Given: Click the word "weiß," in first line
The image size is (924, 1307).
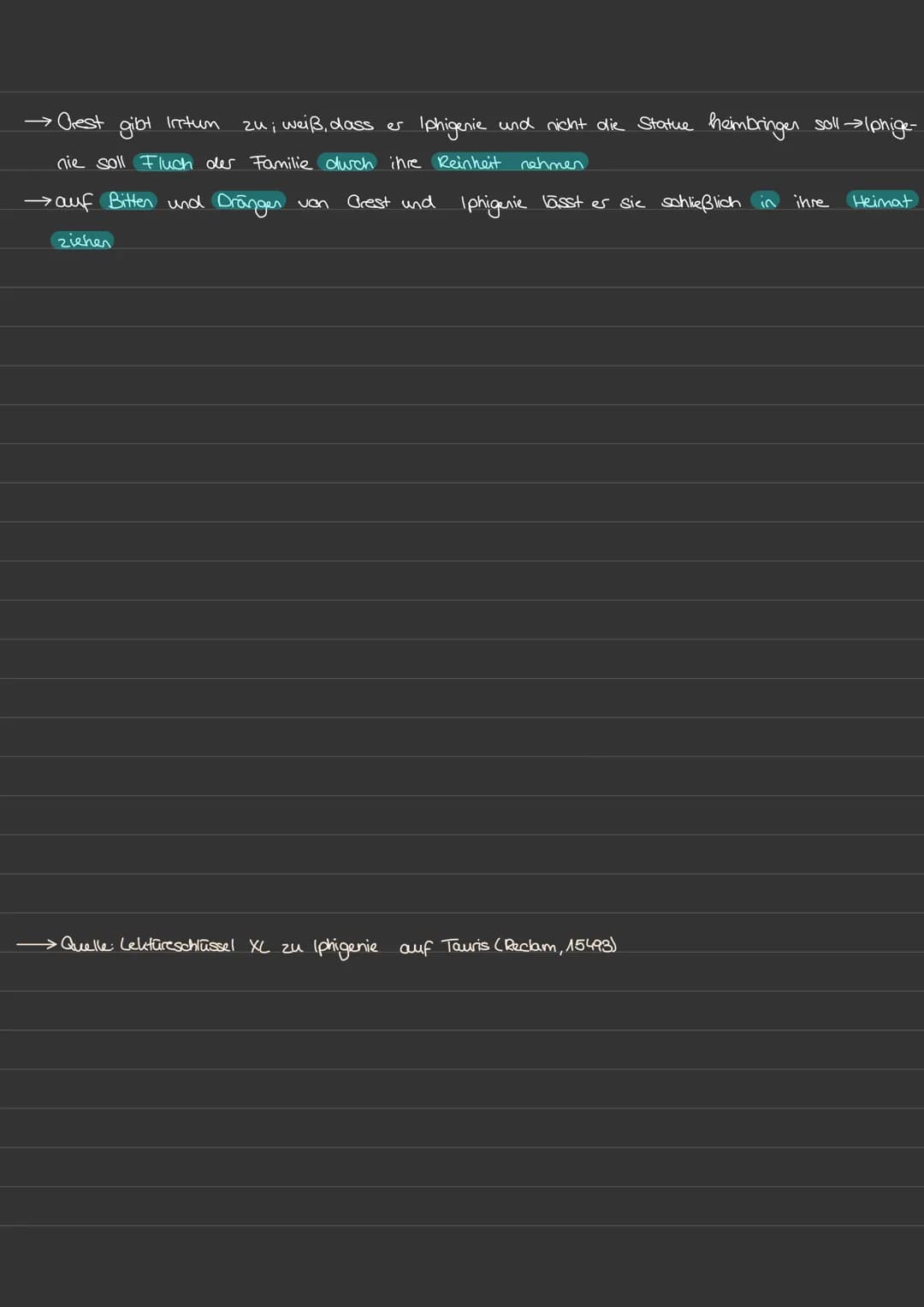Looking at the screenshot, I should pos(305,125).
